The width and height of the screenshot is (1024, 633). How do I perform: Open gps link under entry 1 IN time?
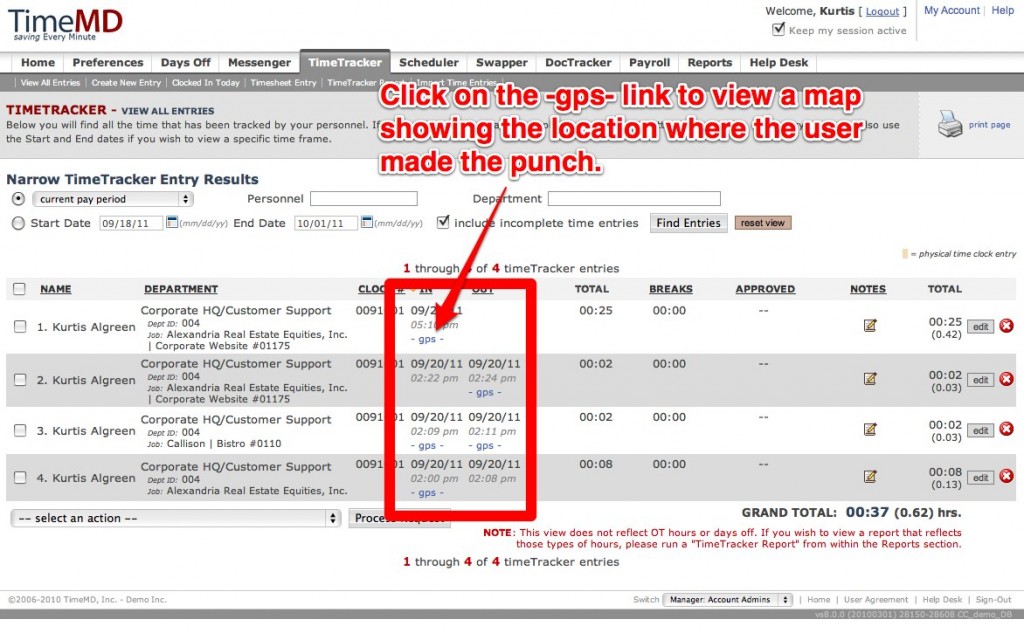[x=427, y=339]
